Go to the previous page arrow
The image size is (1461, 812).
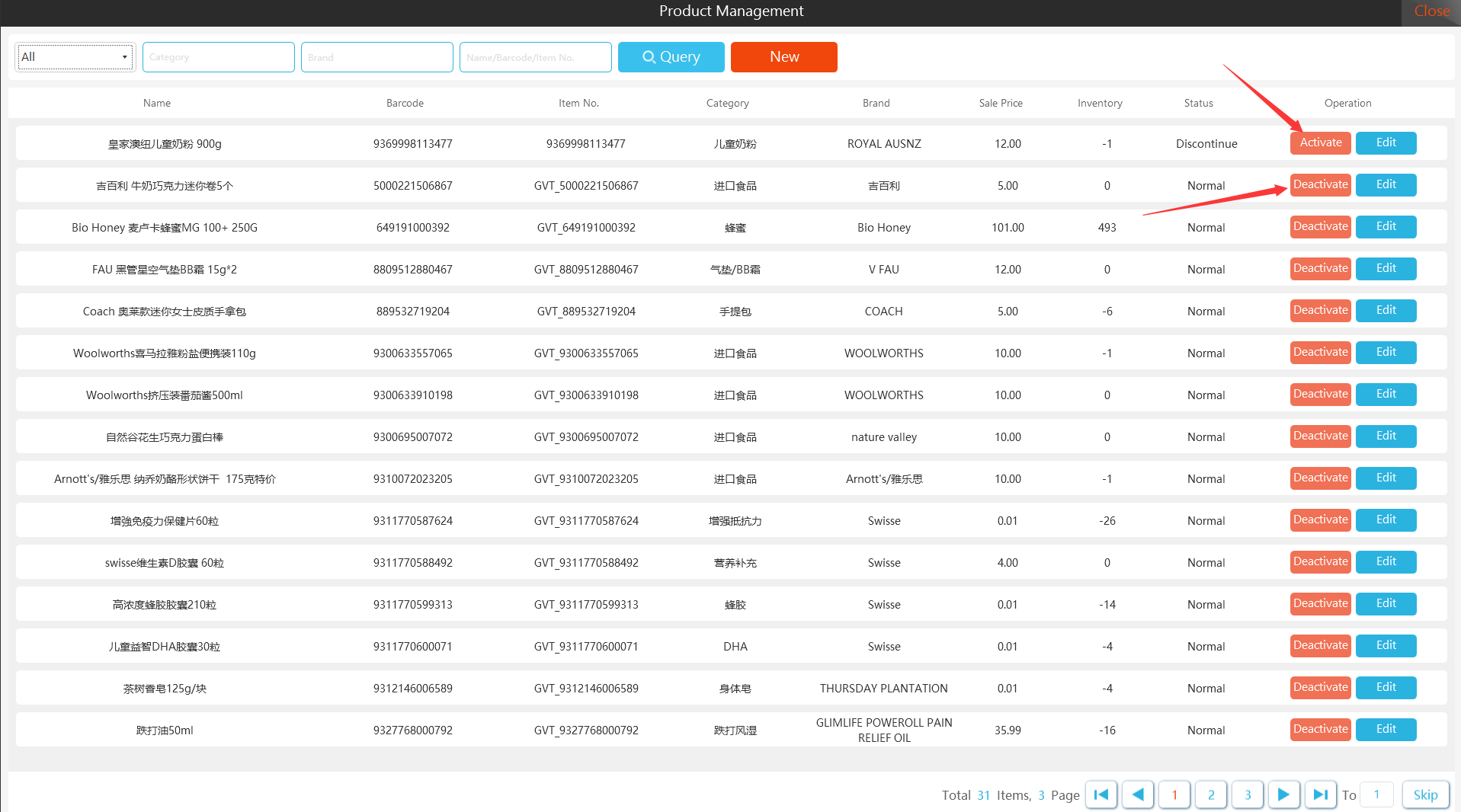[1137, 794]
